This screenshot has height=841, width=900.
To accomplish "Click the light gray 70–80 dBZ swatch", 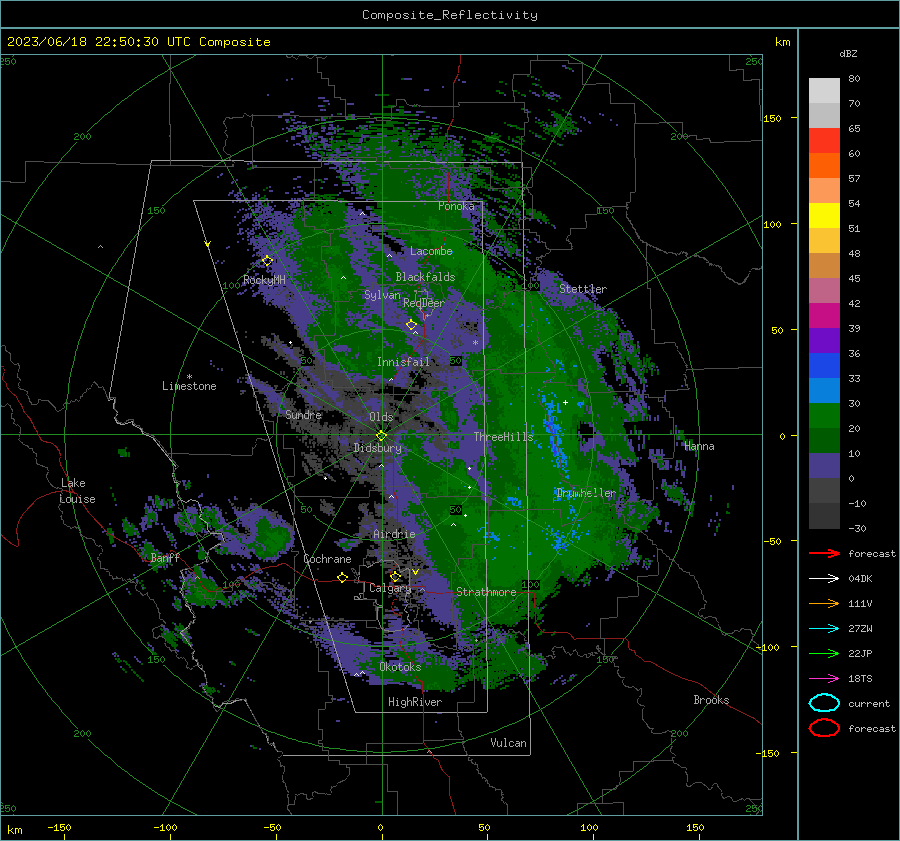I will (x=824, y=91).
